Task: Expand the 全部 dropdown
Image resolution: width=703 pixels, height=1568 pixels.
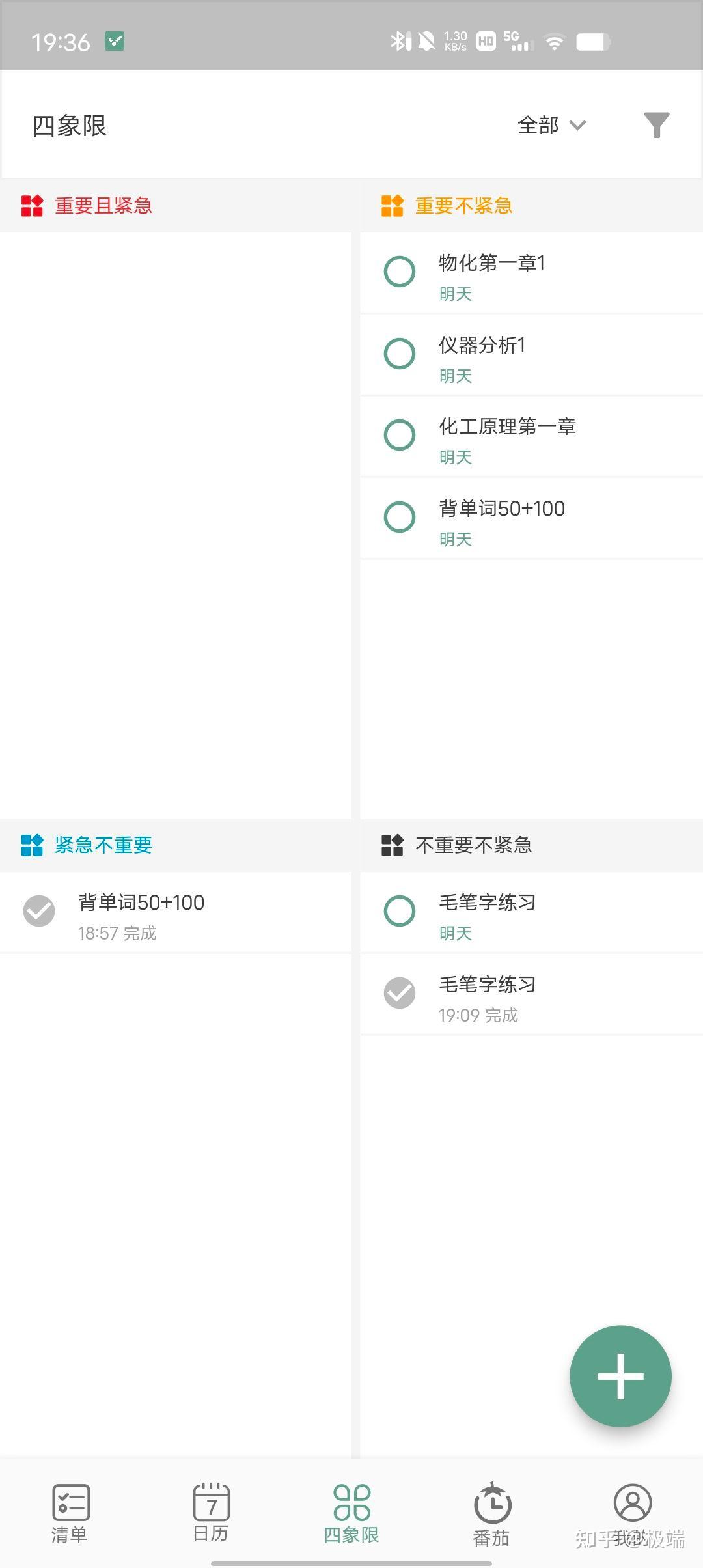Action: point(551,125)
